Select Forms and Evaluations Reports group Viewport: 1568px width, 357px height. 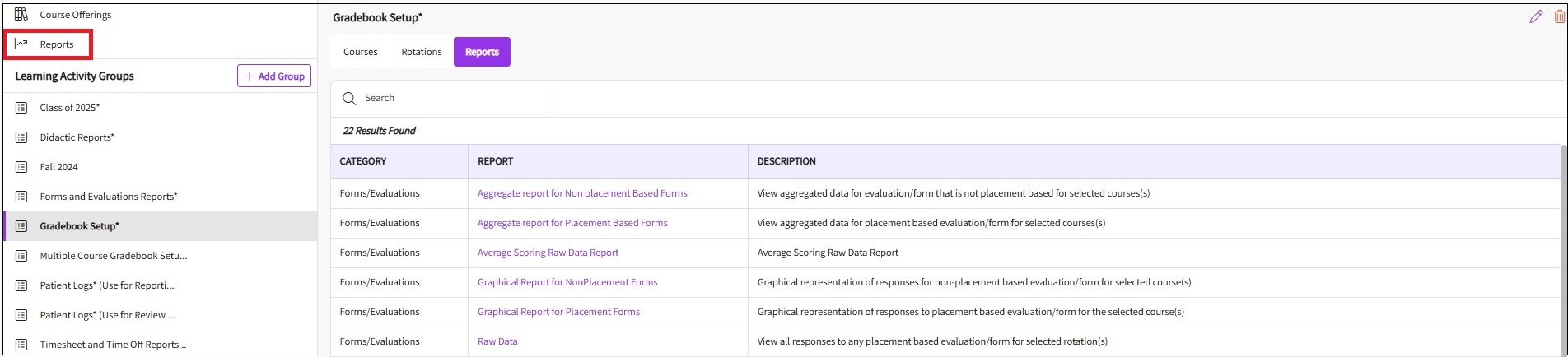(x=109, y=197)
